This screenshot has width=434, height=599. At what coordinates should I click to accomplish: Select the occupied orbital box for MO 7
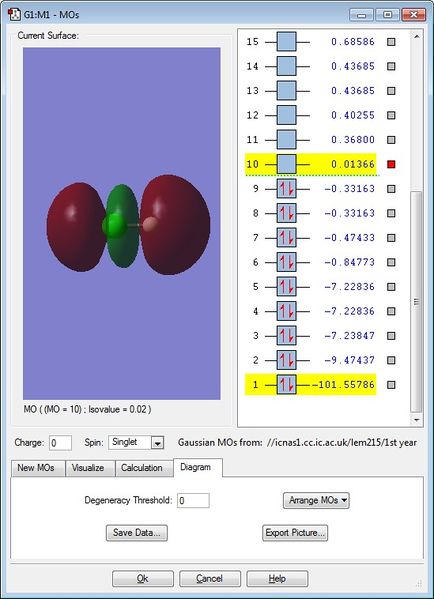coord(287,238)
